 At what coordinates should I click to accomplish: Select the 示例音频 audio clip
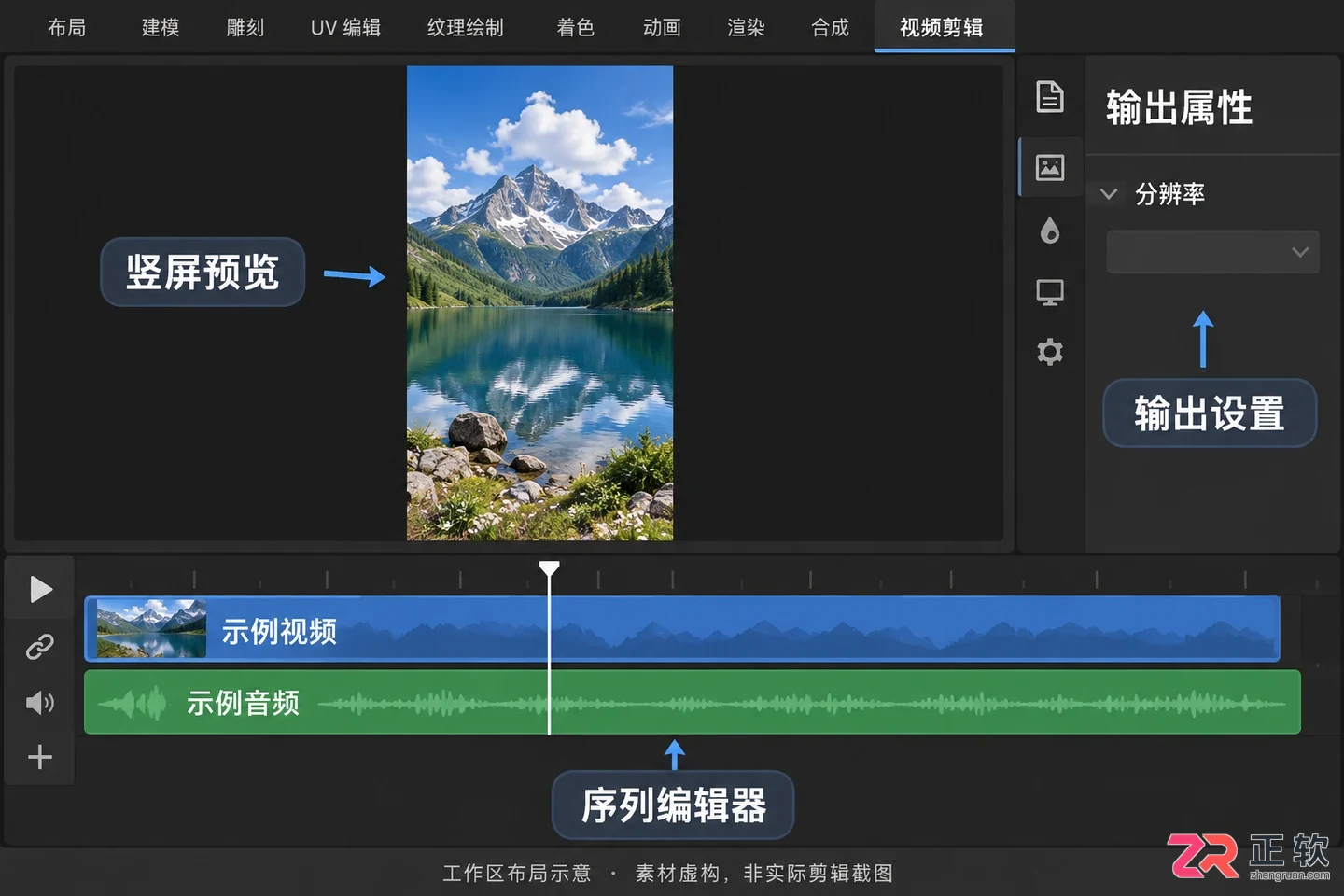coord(693,702)
